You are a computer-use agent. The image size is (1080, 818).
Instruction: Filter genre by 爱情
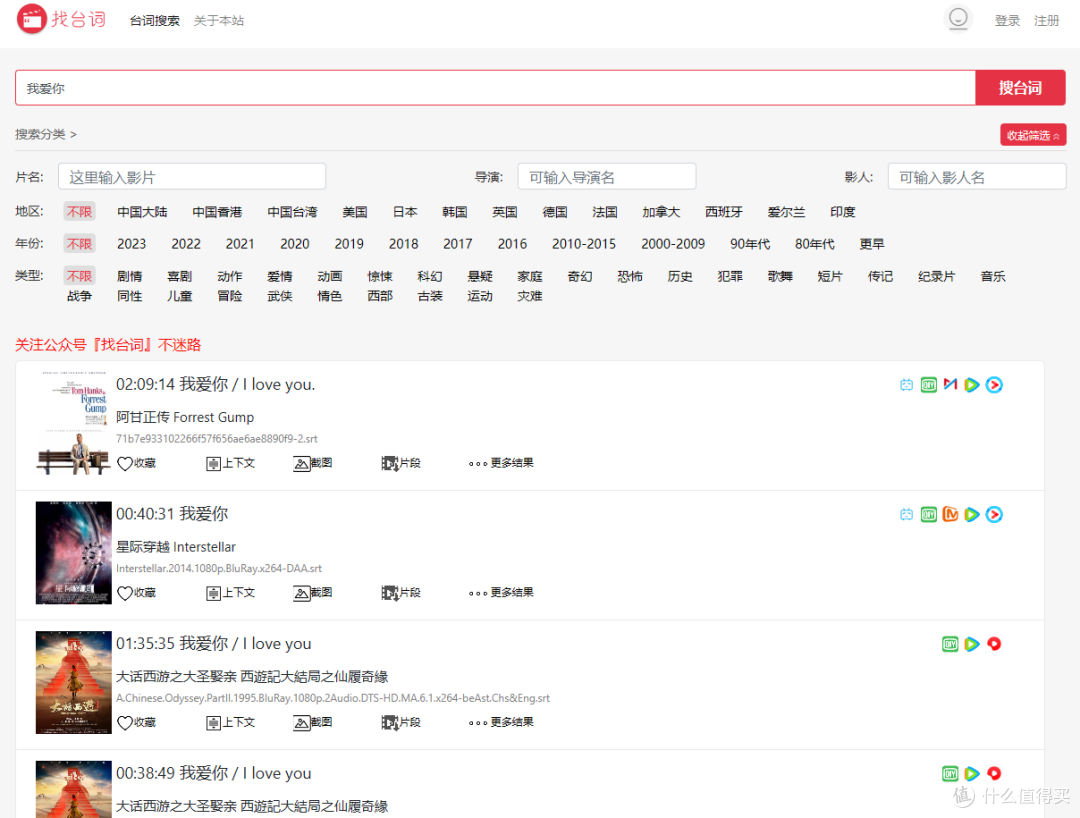pos(280,276)
